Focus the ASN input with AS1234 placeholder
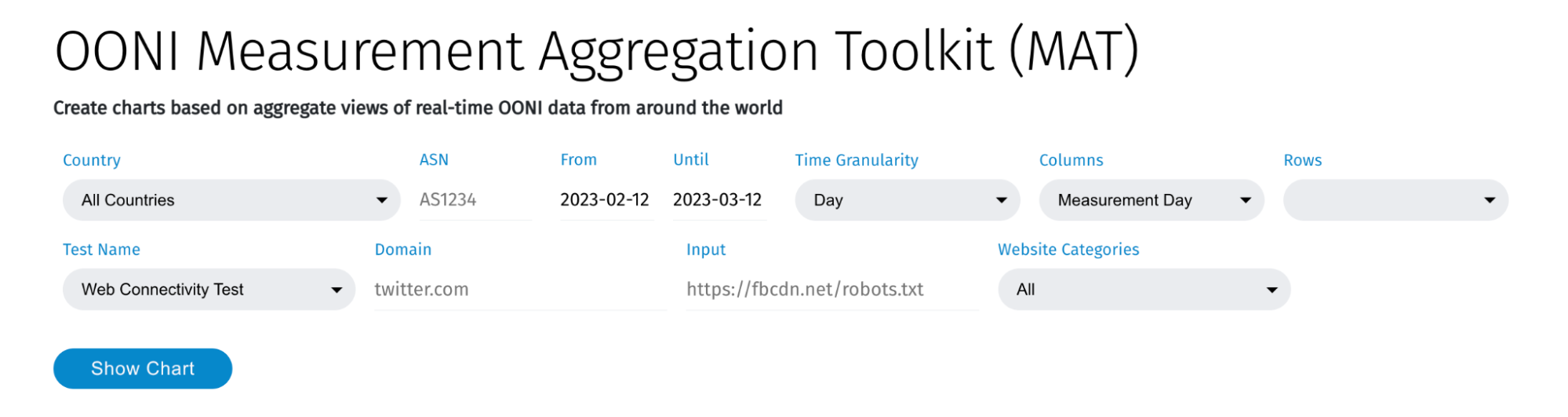This screenshot has height=417, width=1568. [474, 200]
